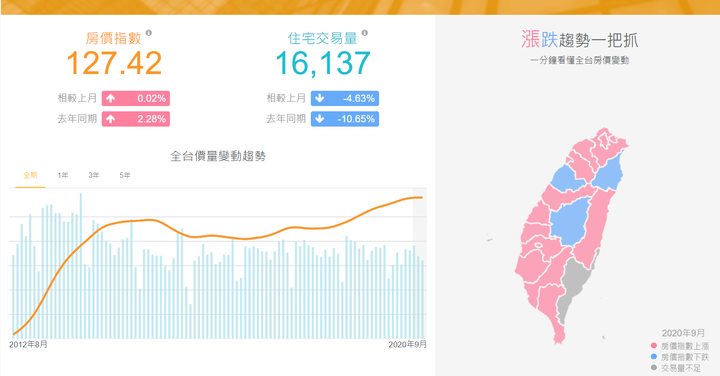This screenshot has width=720, height=376.
Task: Click the blue 房價指數下跌 legend dot
Action: point(653,357)
